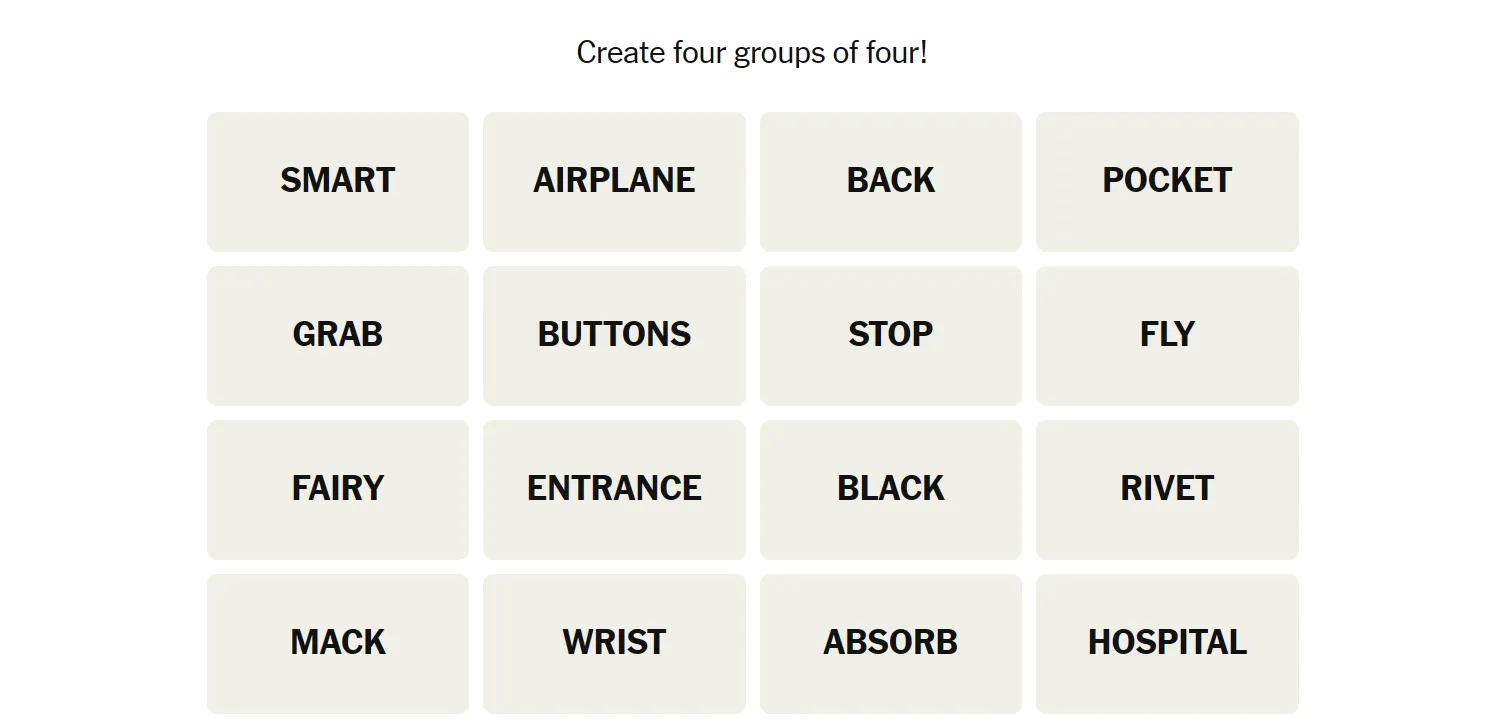Mark the tile reading HOSPITAL
Image resolution: width=1500 pixels, height=726 pixels.
(x=1167, y=643)
